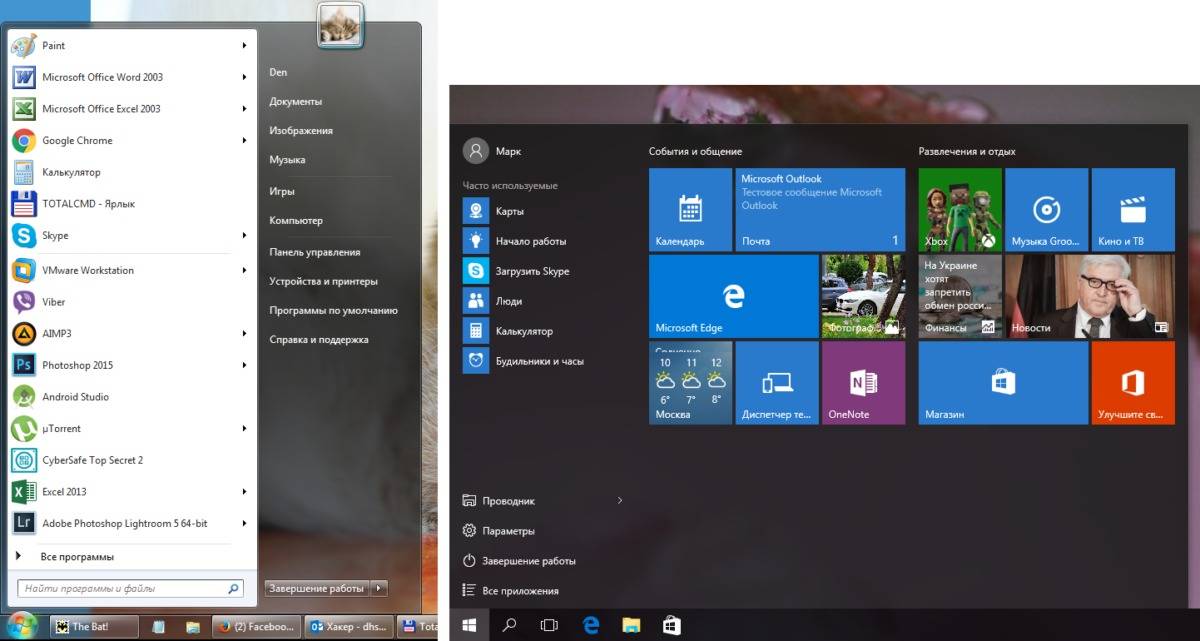This screenshot has width=1200, height=641.
Task: Open Все программы
Action: click(77, 555)
